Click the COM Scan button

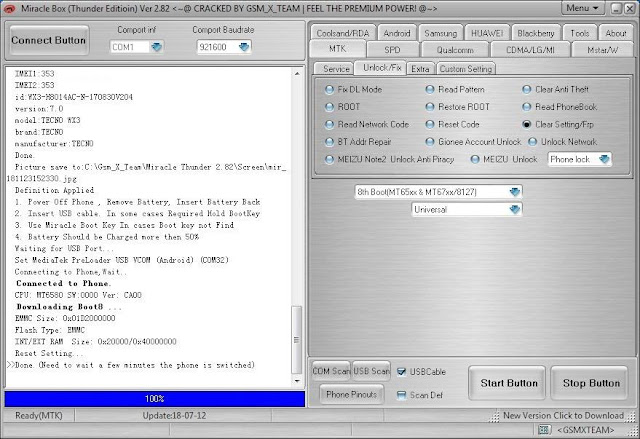pyautogui.click(x=331, y=371)
